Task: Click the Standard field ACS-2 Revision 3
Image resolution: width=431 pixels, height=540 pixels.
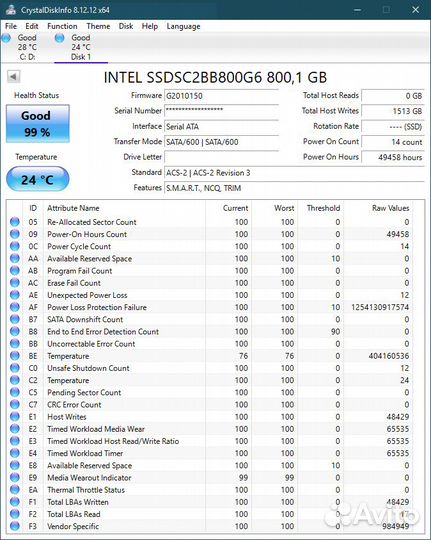Action: click(x=294, y=173)
